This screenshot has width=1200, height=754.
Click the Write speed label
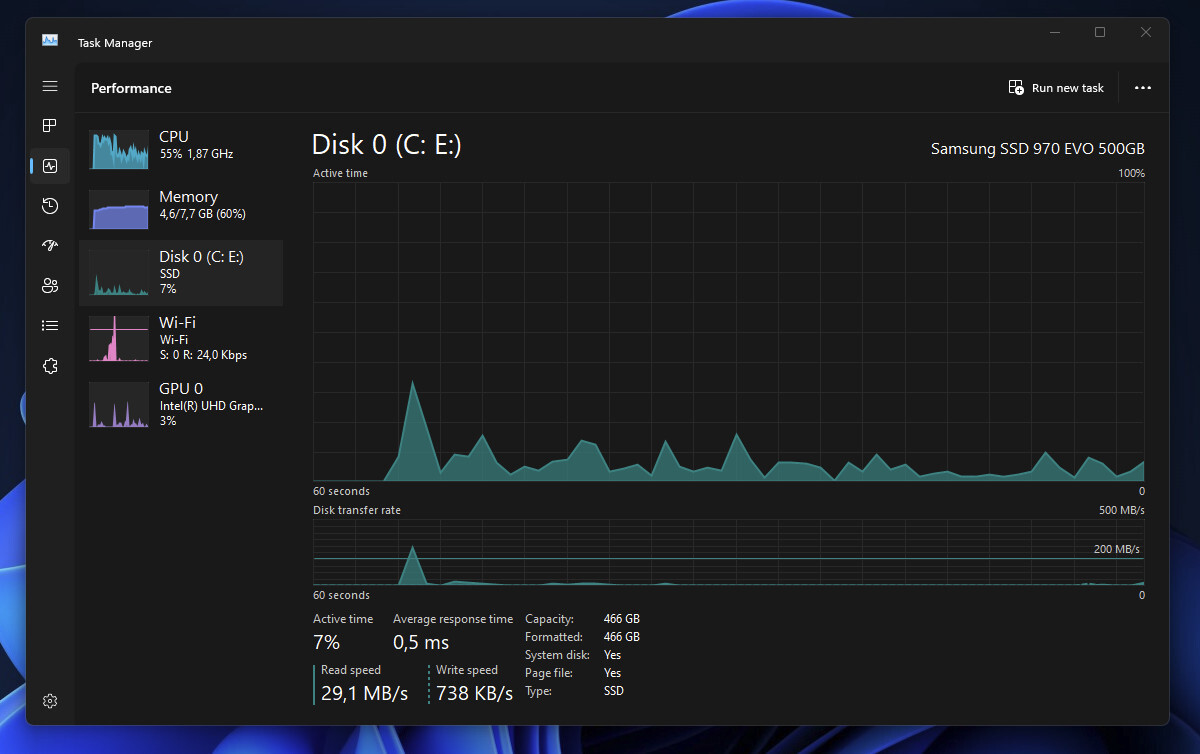pos(467,670)
